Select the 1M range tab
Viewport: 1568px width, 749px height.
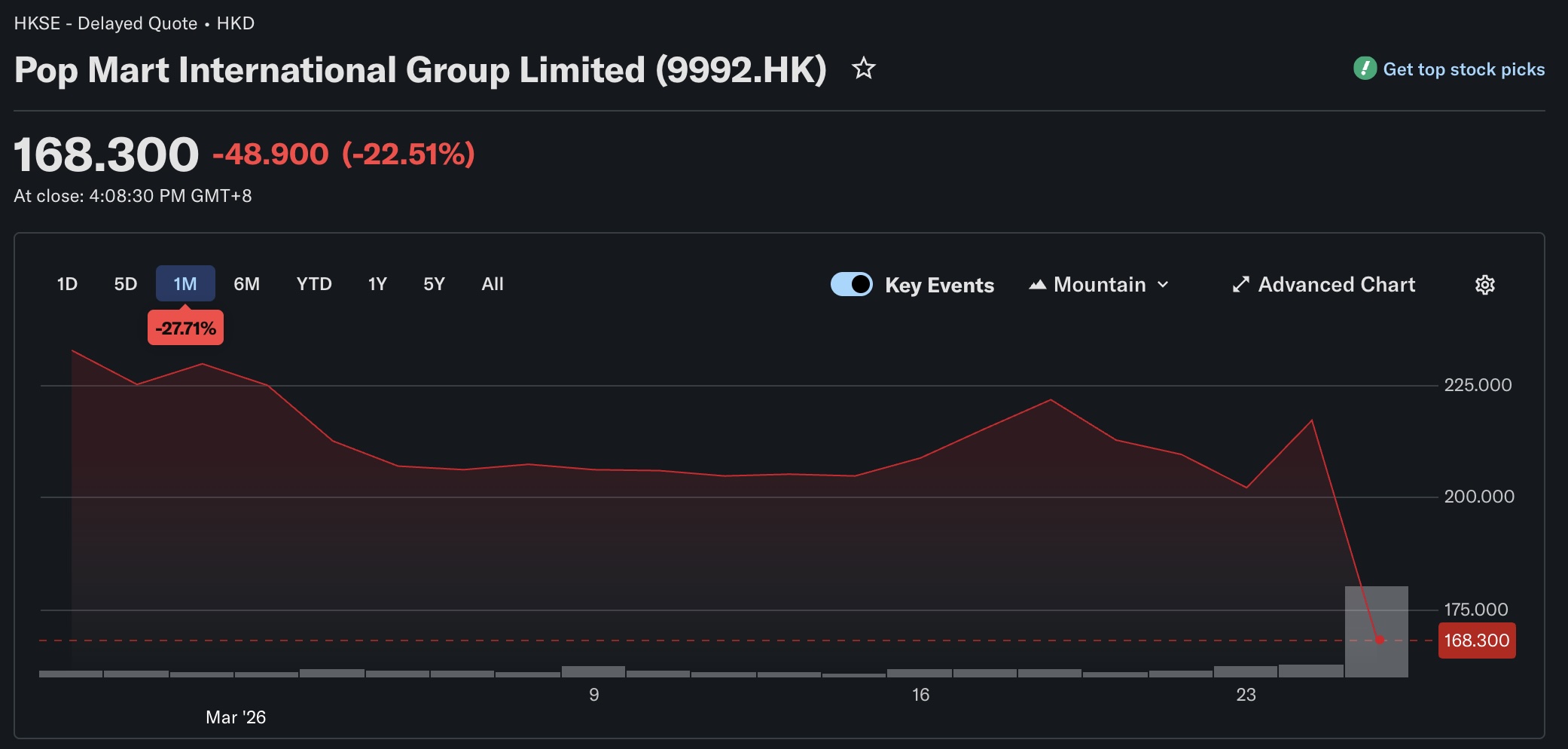(x=185, y=284)
